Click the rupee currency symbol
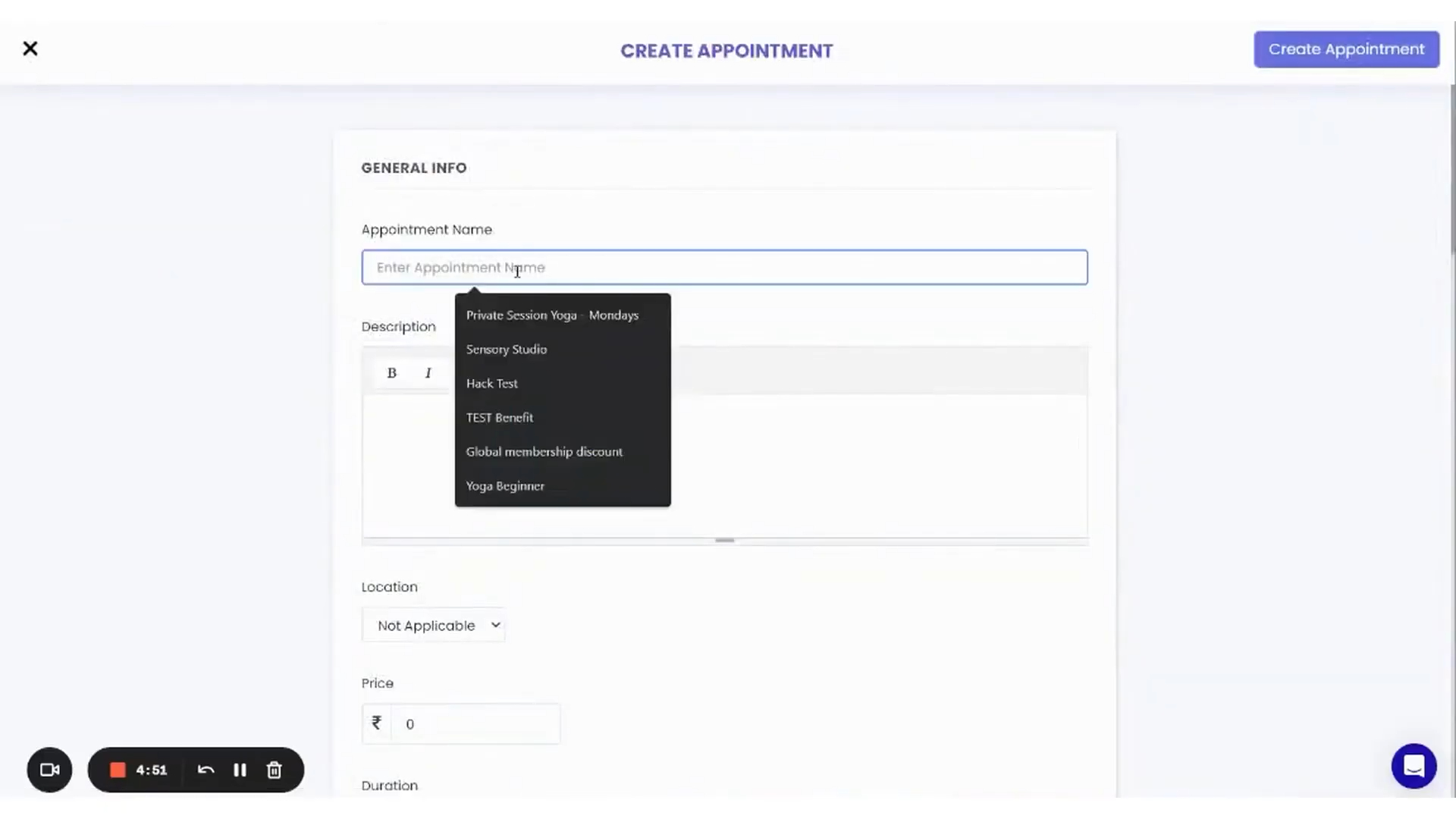Image resolution: width=1456 pixels, height=819 pixels. (x=376, y=723)
